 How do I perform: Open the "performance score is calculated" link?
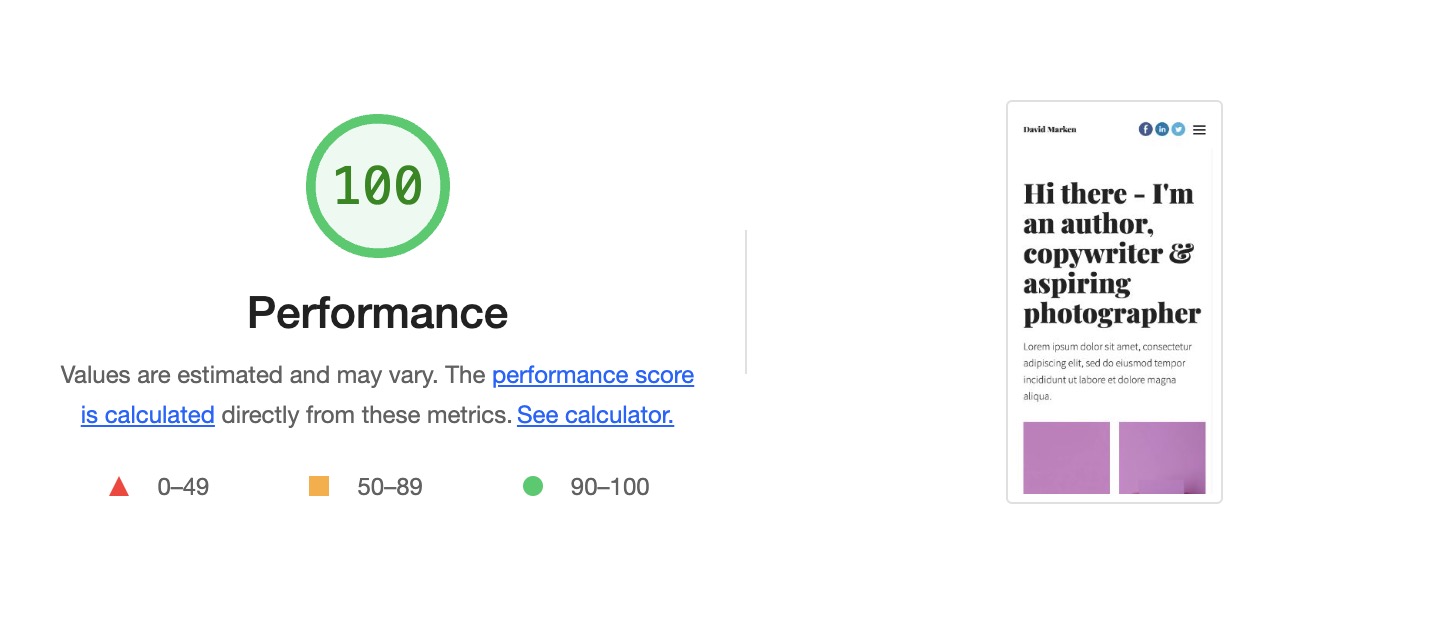tap(592, 376)
